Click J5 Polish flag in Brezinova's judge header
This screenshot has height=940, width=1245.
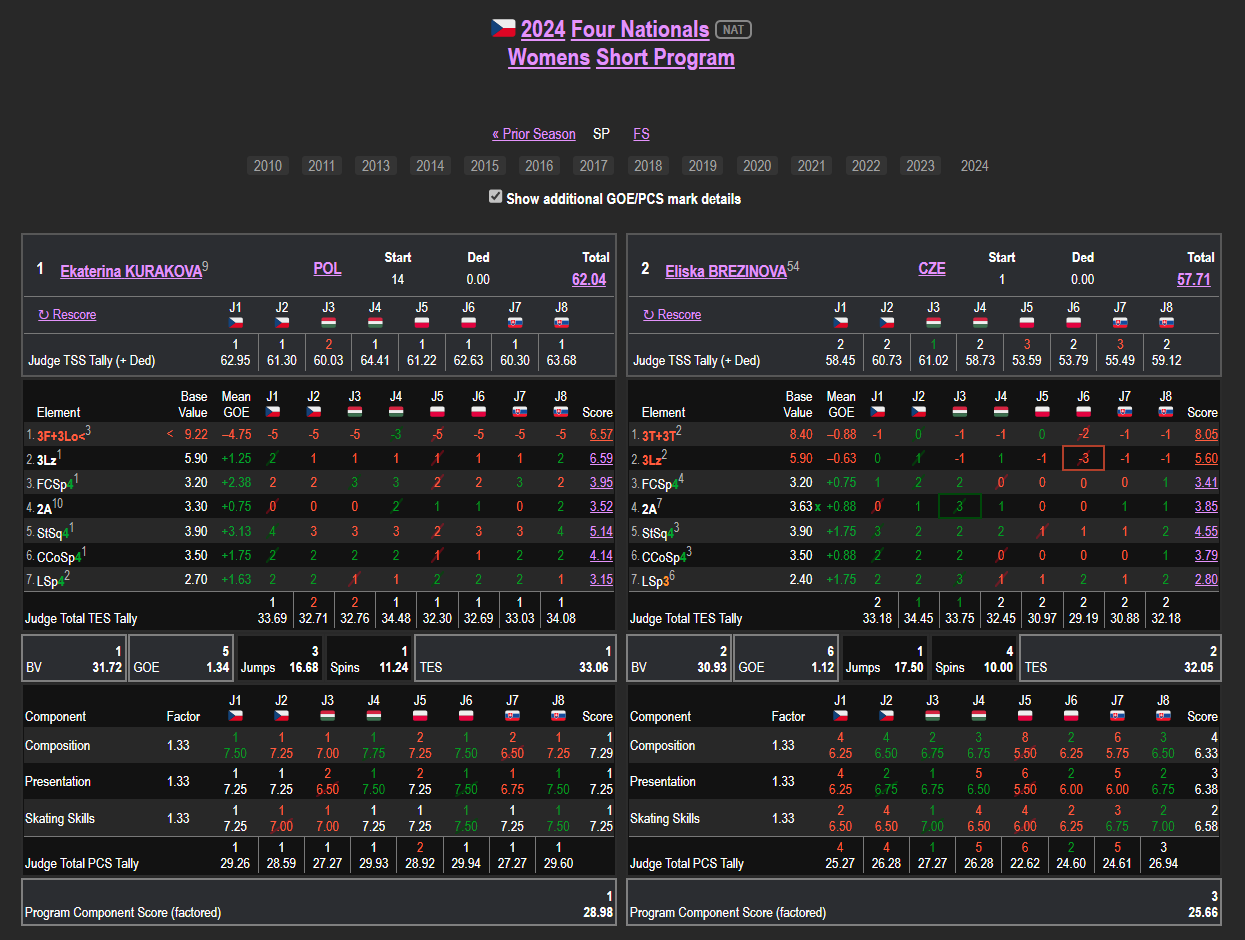1026,322
